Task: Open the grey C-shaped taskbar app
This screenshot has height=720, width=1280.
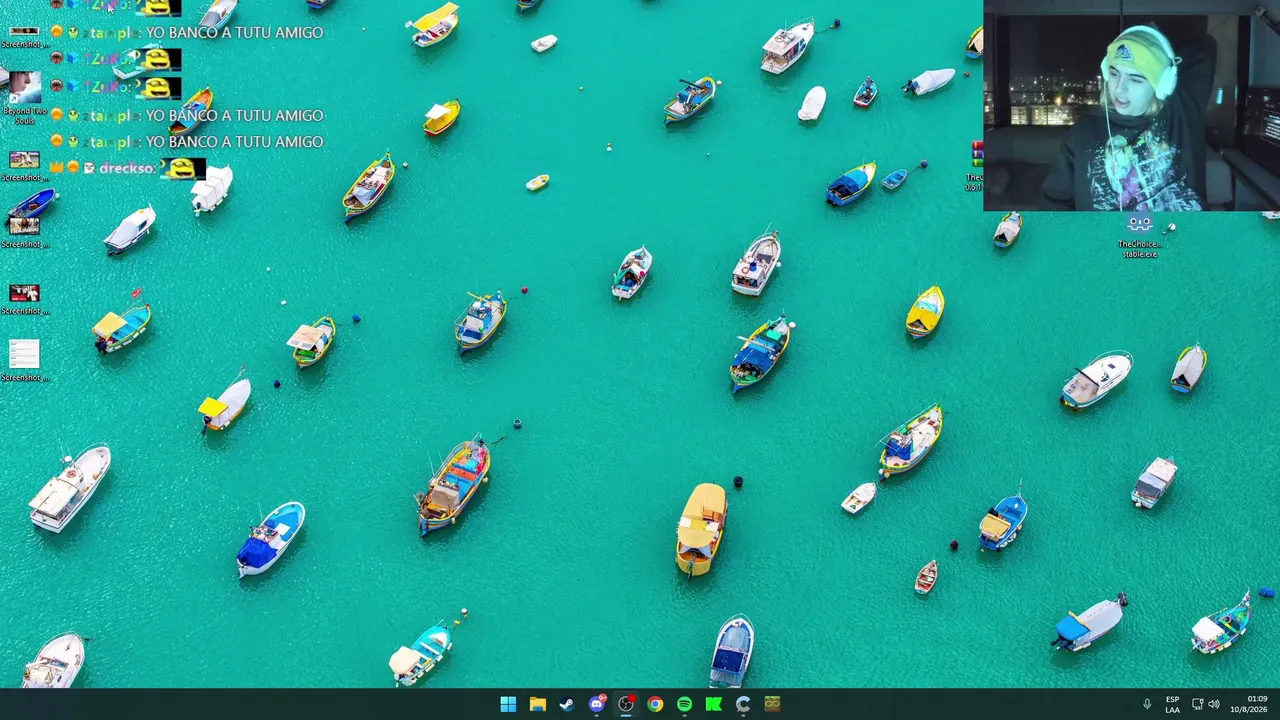Action: pyautogui.click(x=743, y=704)
